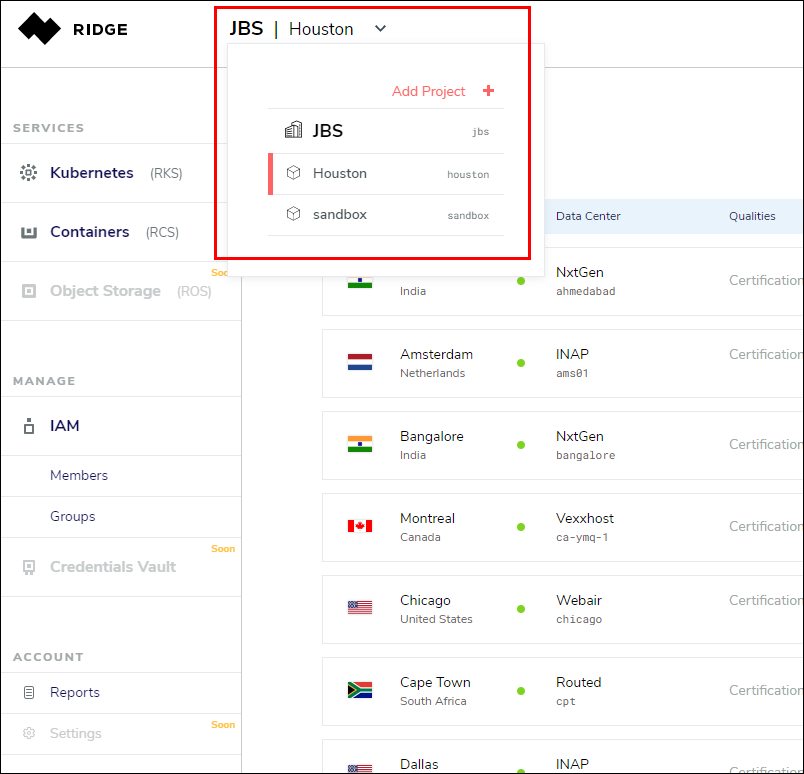Click the Webair chicago data center
This screenshot has width=804, height=774.
tap(579, 609)
